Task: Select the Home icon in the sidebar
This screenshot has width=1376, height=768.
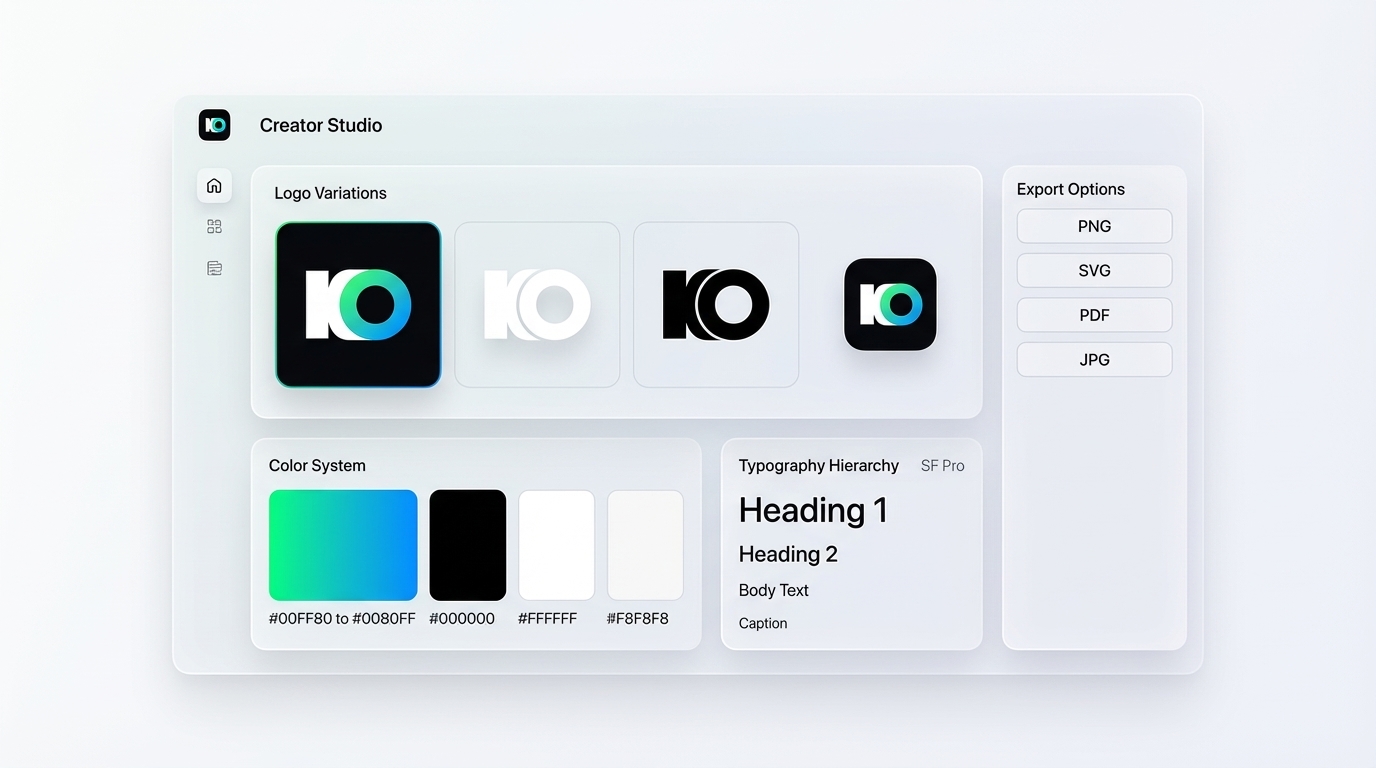Action: [x=214, y=185]
